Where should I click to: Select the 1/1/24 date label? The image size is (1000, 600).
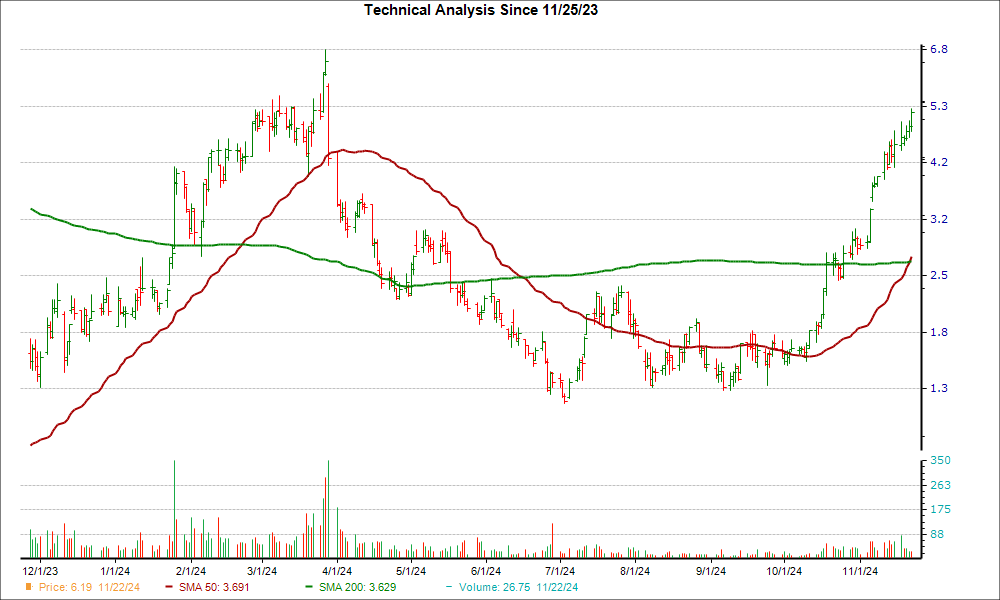[x=115, y=571]
